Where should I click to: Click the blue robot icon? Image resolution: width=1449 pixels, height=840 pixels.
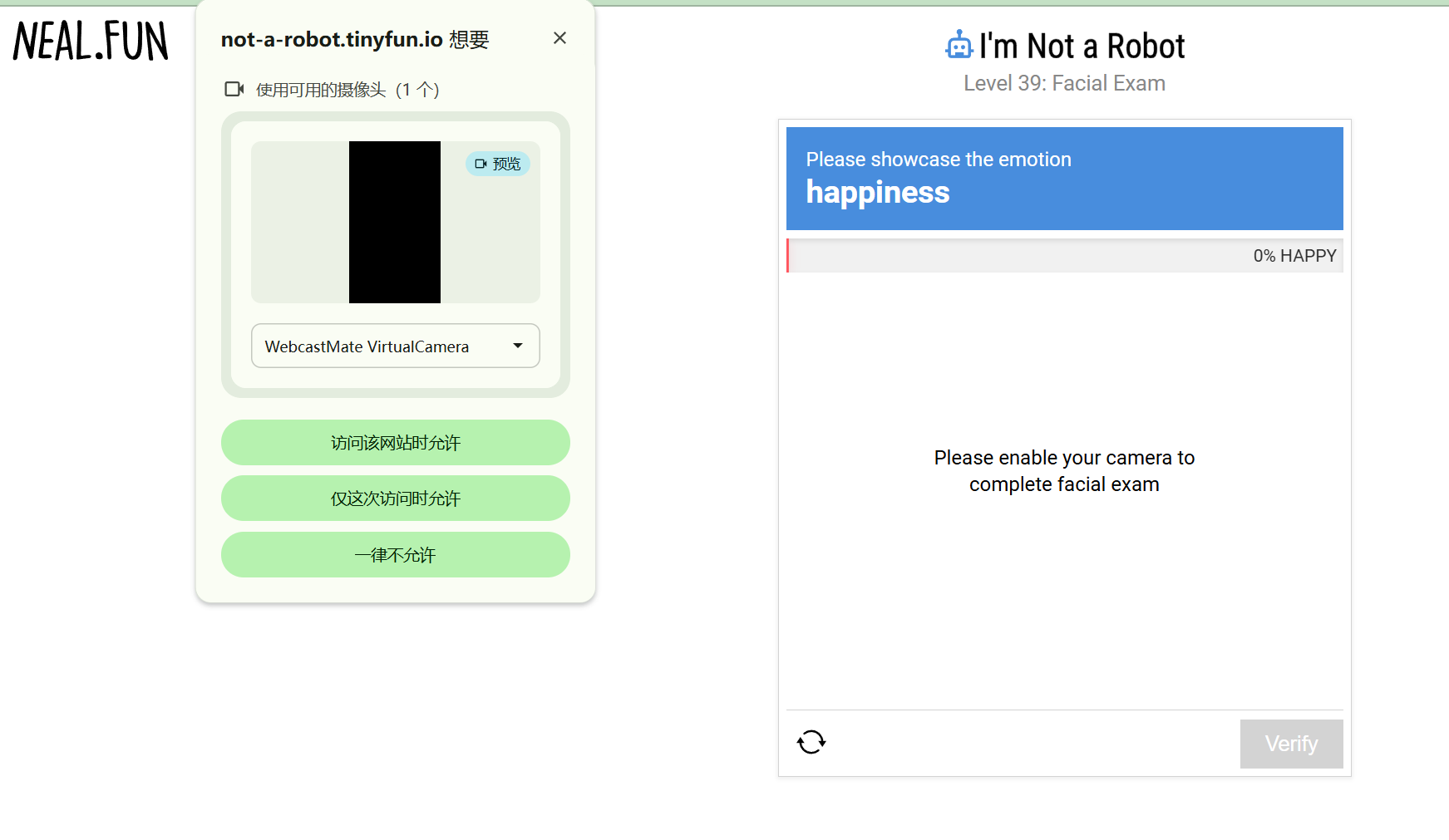tap(959, 46)
